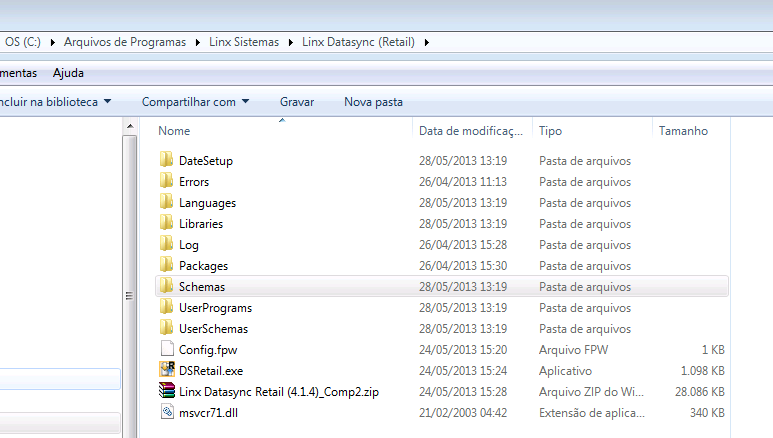This screenshot has height=438, width=773.
Task: Open the Compartilhar com dropdown
Action: pos(196,102)
